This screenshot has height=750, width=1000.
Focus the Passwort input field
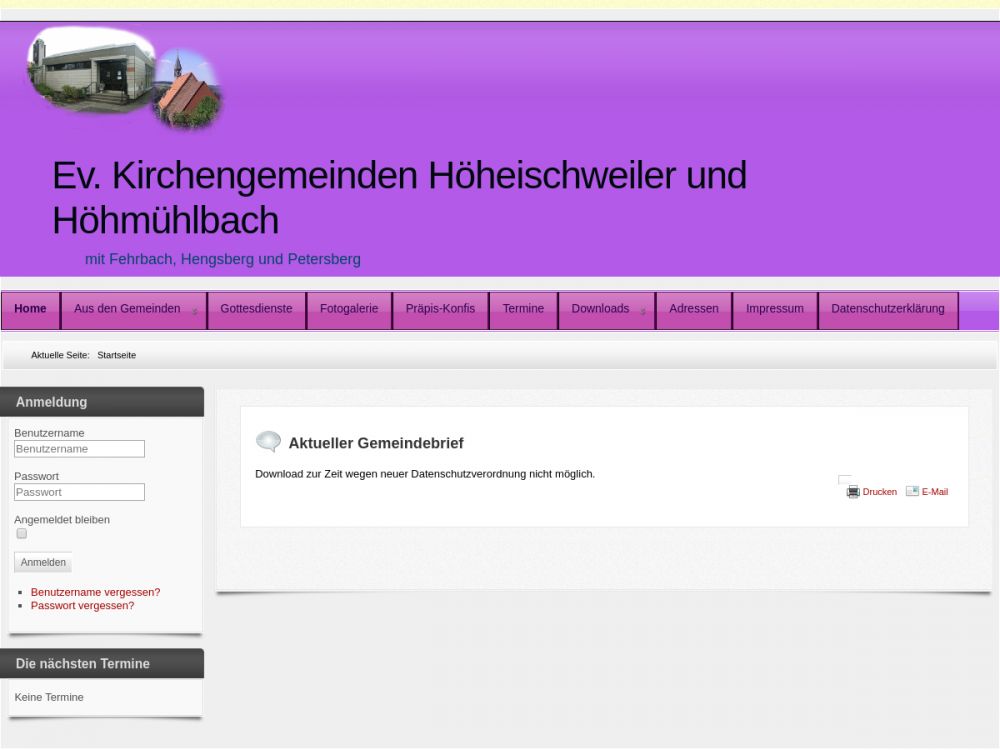point(79,492)
